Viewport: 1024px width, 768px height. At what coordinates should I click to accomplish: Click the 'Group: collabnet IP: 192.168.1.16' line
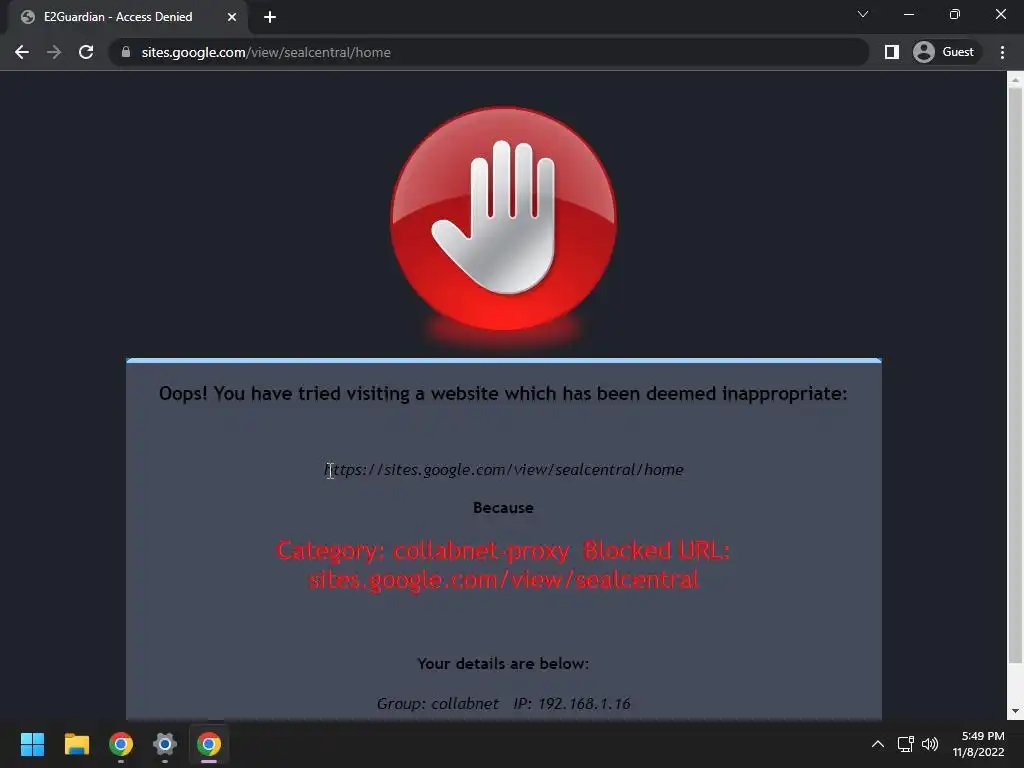click(x=504, y=703)
